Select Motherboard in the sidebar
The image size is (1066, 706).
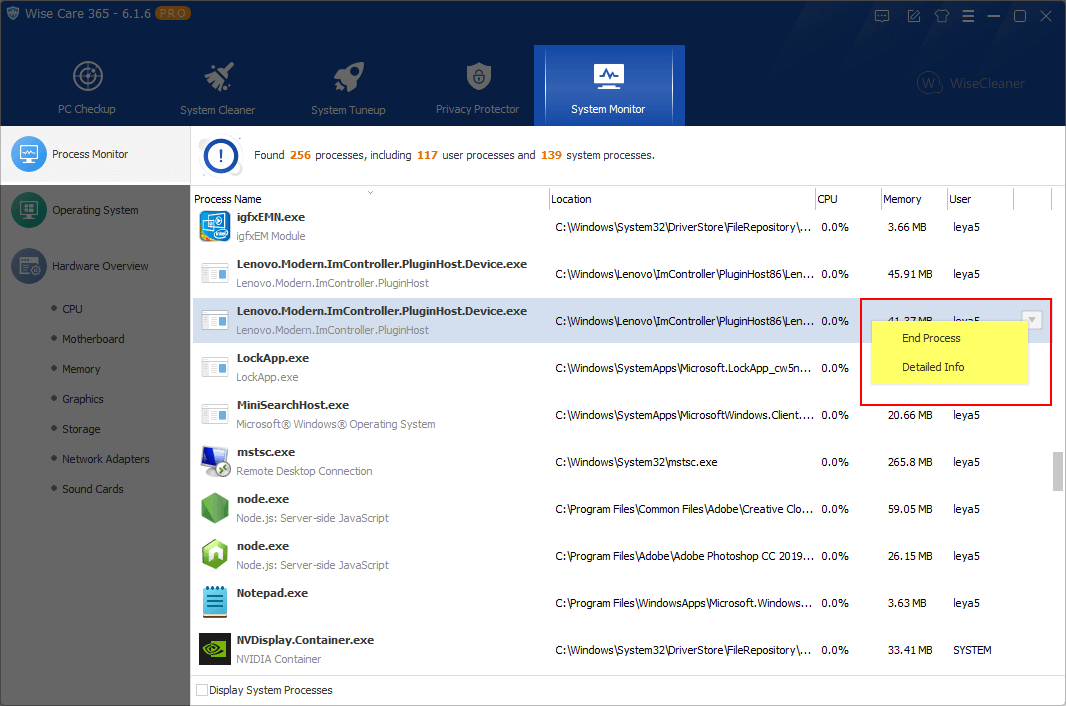point(93,339)
